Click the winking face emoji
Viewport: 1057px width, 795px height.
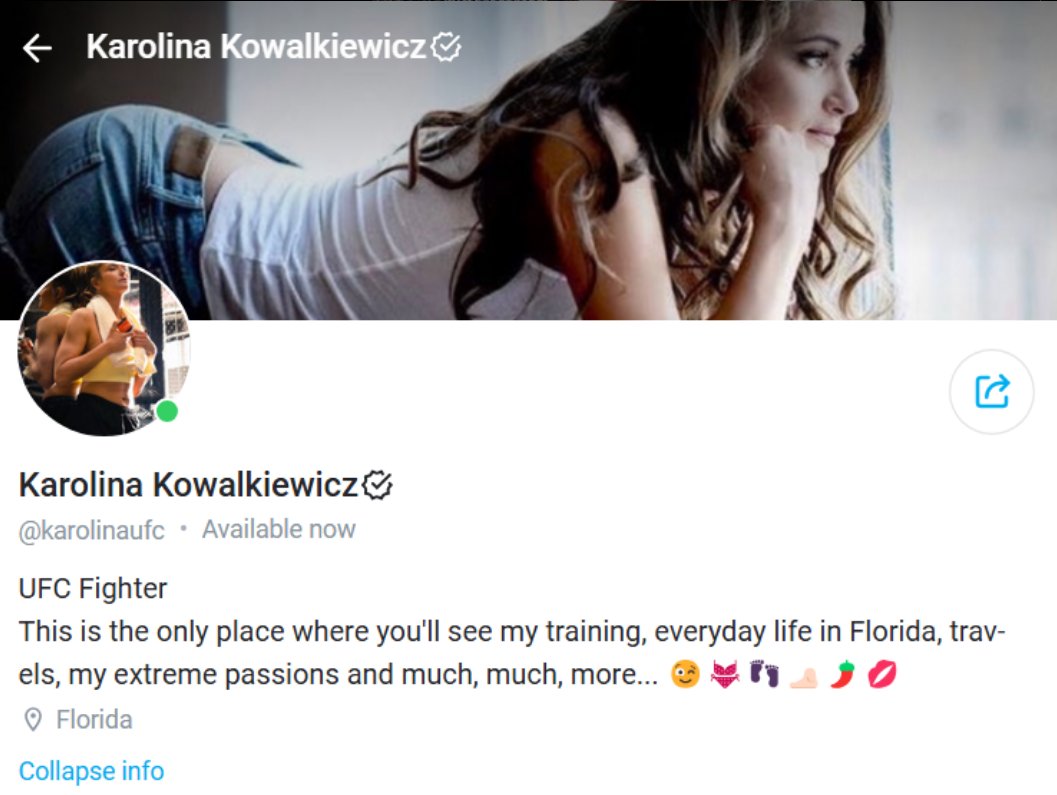click(685, 674)
